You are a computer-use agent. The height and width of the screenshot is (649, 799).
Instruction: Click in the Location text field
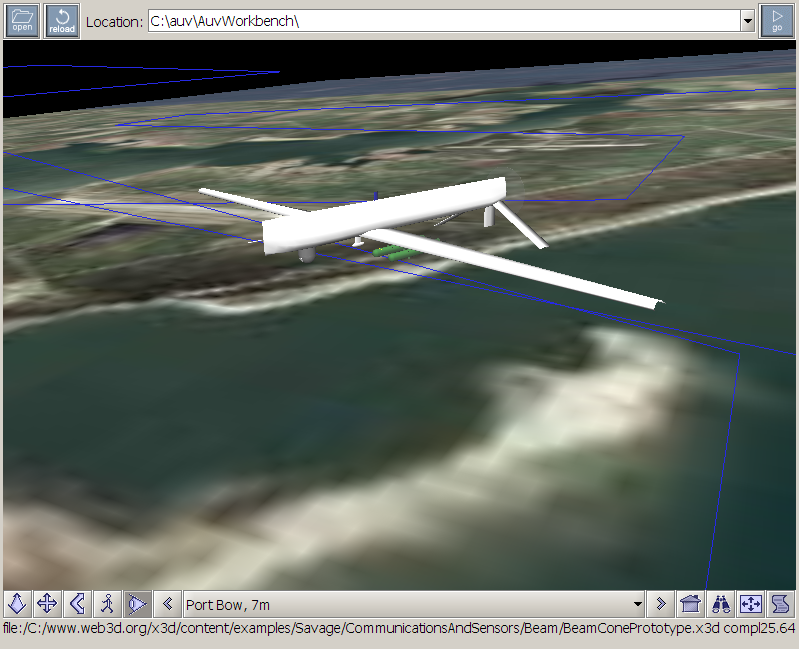[x=440, y=21]
